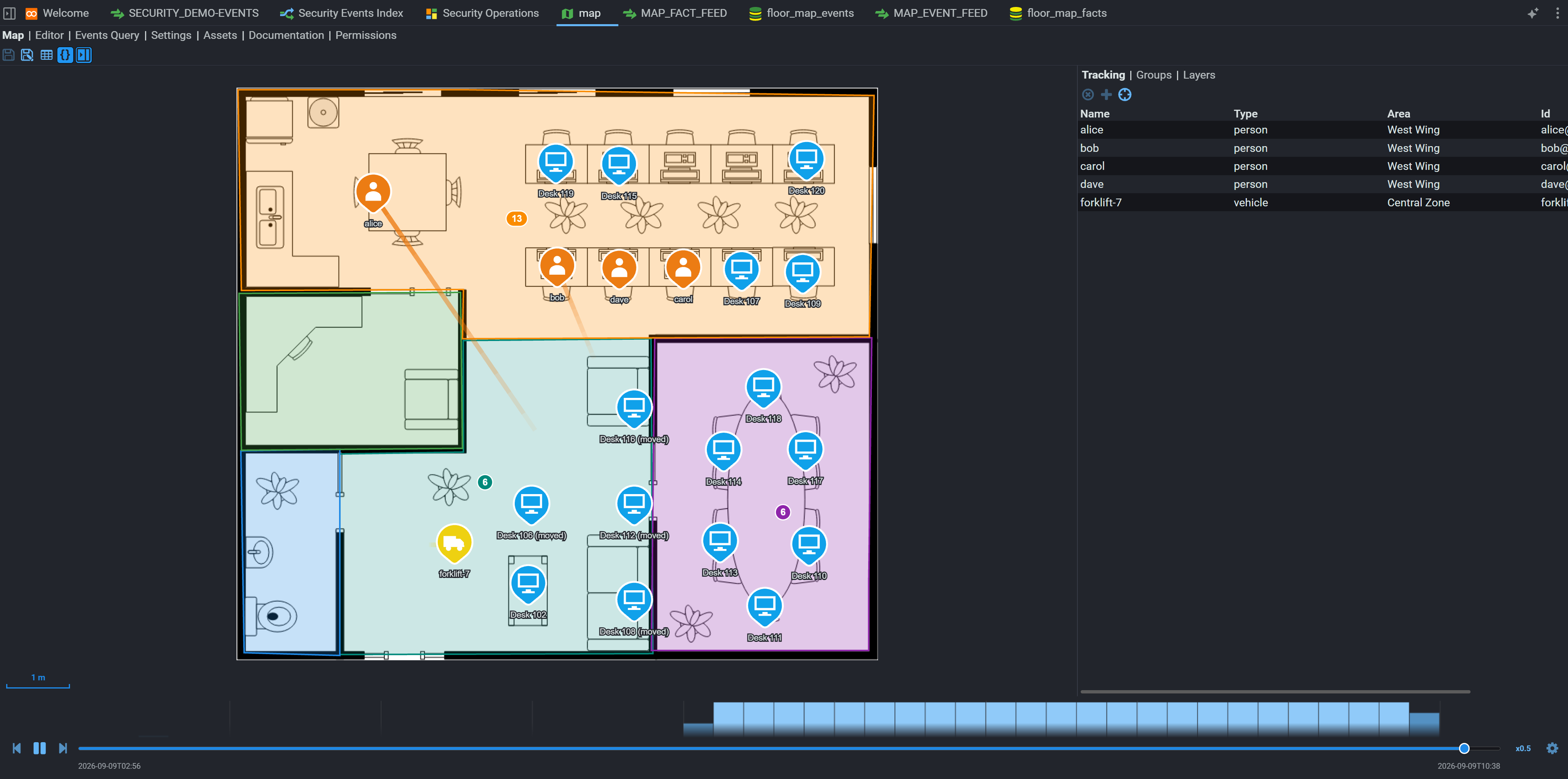Select bob person marker on map
This screenshot has width=1568, height=779.
pyautogui.click(x=557, y=267)
